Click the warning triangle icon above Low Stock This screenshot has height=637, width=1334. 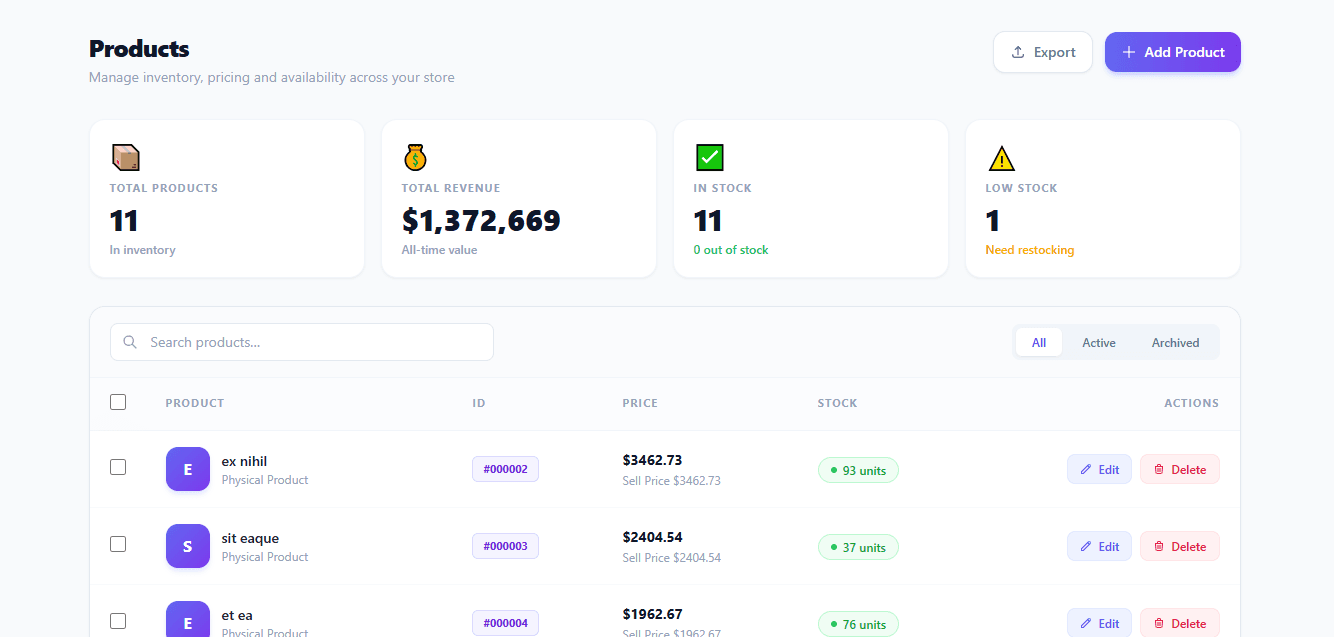[1001, 156]
